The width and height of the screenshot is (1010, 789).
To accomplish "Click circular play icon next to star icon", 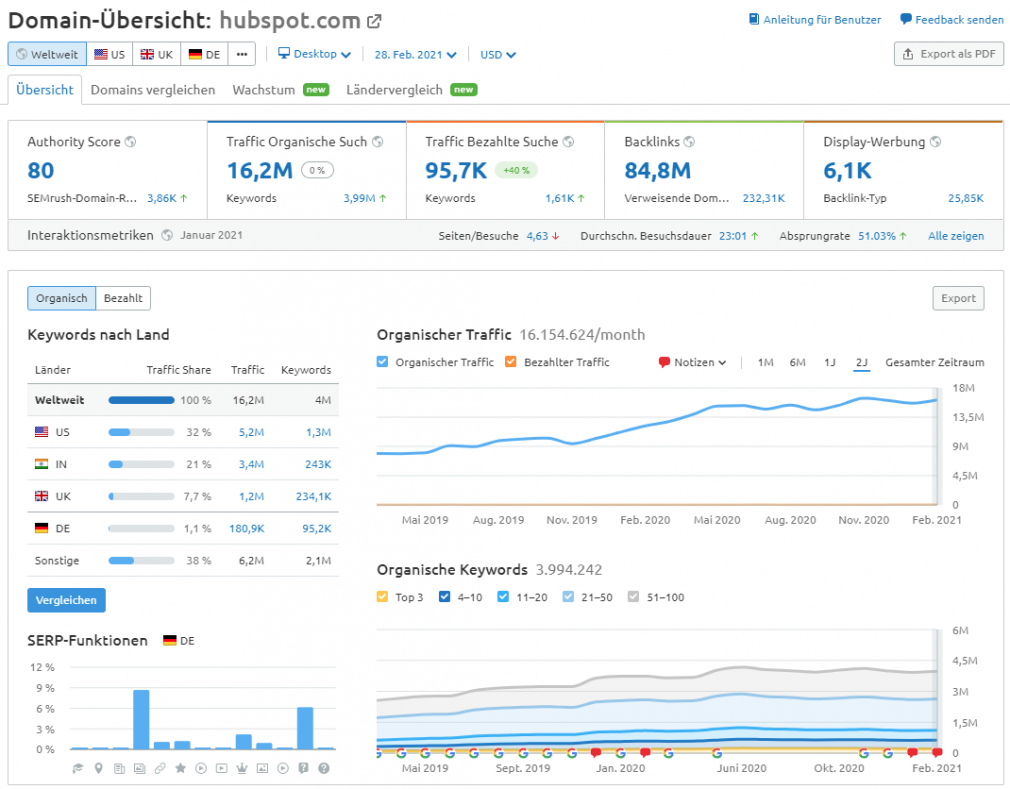I will pyautogui.click(x=201, y=768).
